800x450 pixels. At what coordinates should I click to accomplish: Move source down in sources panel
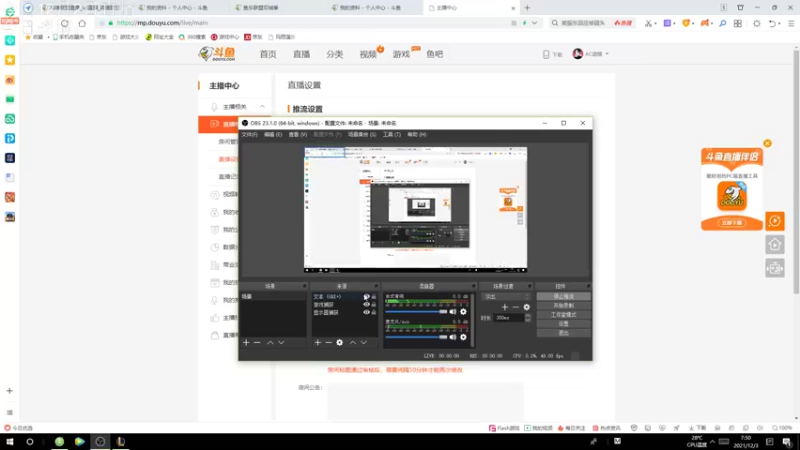click(x=364, y=342)
